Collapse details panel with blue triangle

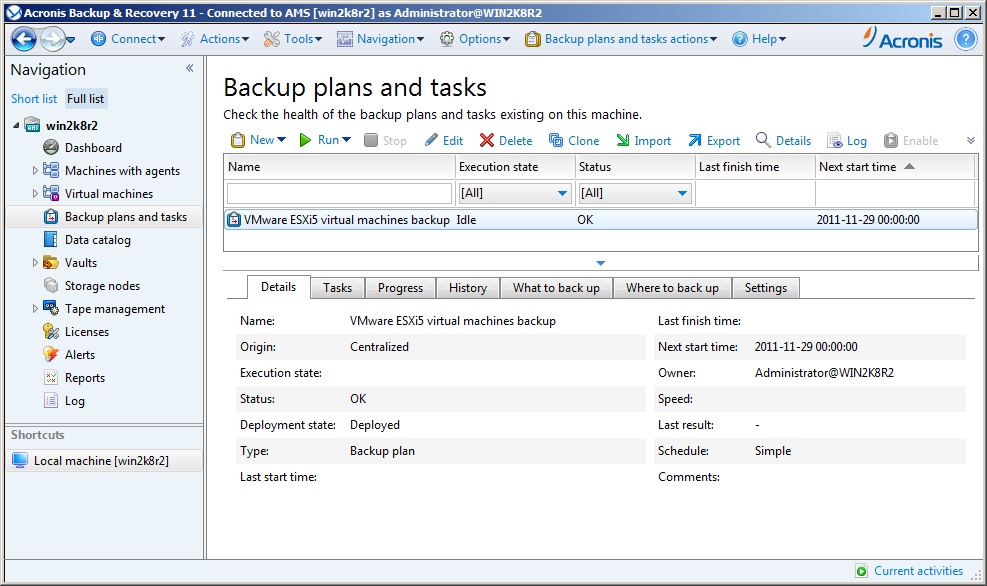point(601,263)
